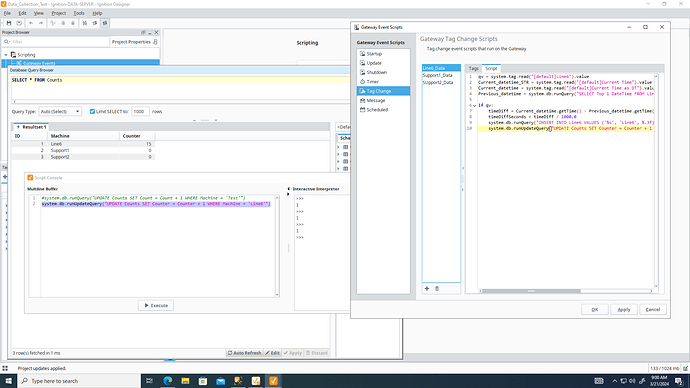Click the Save icon in main toolbar
This screenshot has height=388, width=690.
pos(9,23)
